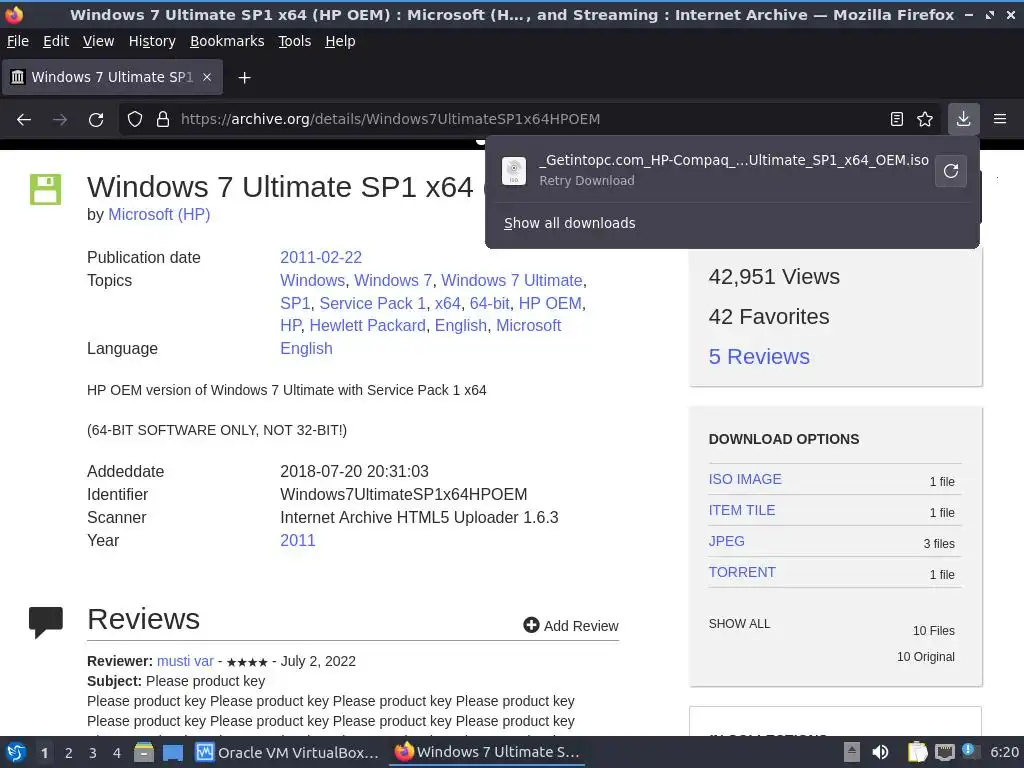
Task: Open the View menu
Action: coord(99,41)
